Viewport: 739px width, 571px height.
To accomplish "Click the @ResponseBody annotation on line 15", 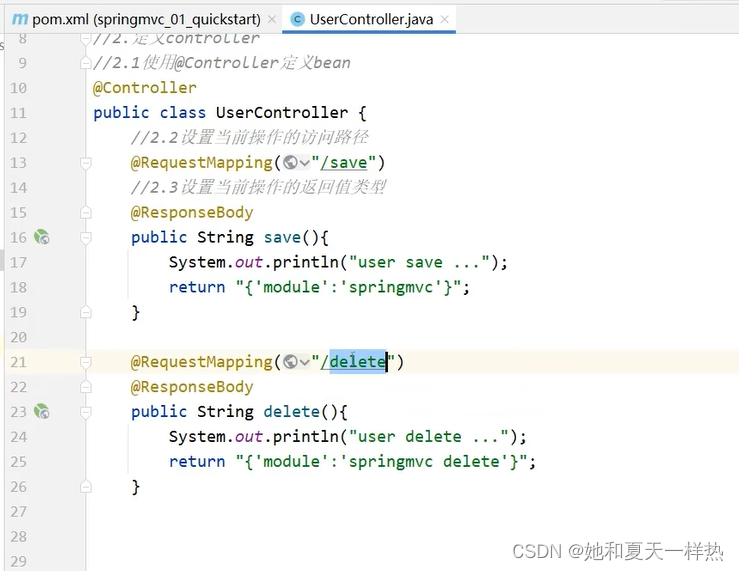I will click(x=192, y=212).
